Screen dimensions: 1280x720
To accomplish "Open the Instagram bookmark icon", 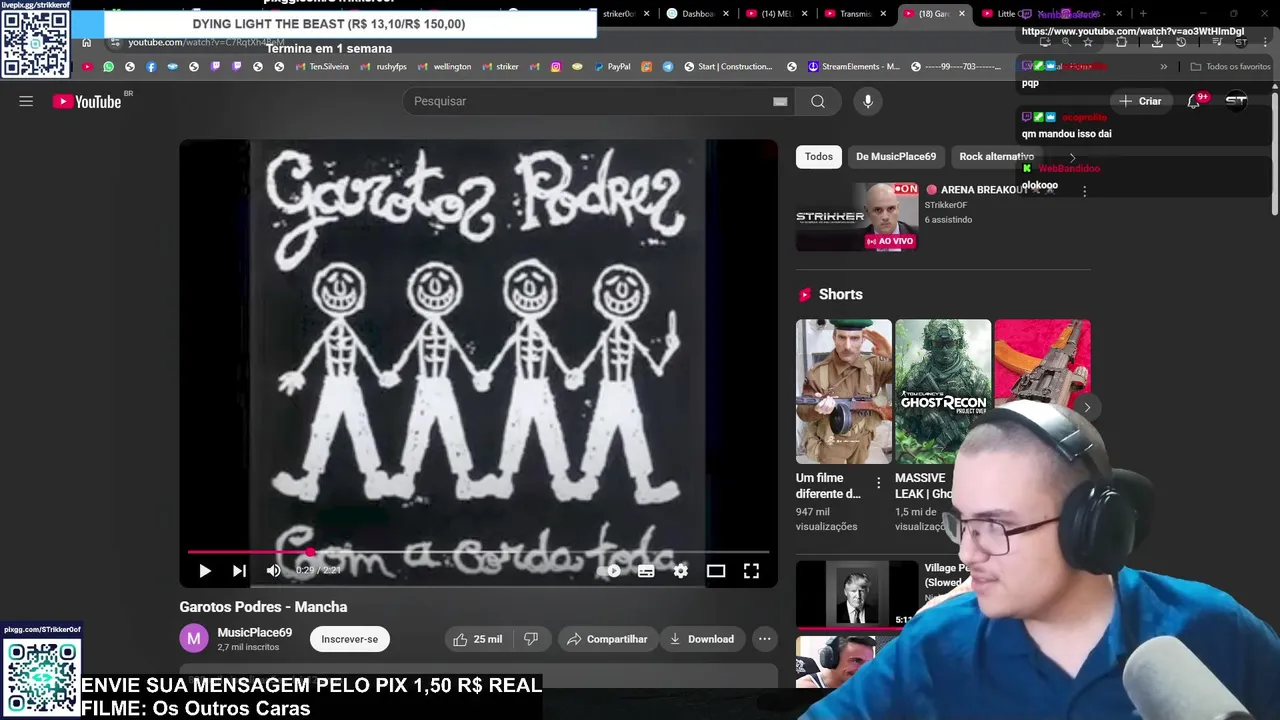I will point(556,67).
